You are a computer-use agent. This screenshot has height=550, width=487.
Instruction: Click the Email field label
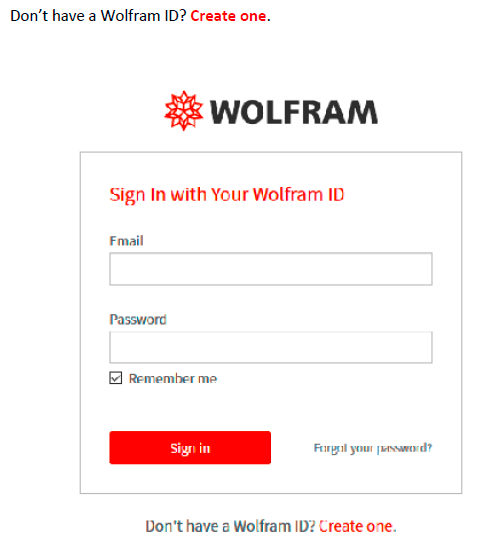pyautogui.click(x=126, y=241)
